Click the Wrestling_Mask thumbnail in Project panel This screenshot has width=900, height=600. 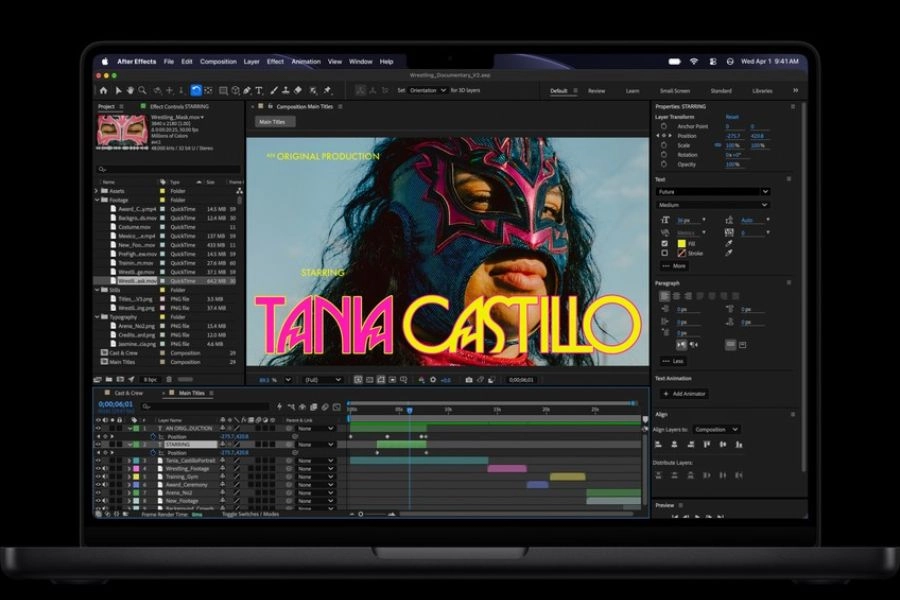point(122,130)
